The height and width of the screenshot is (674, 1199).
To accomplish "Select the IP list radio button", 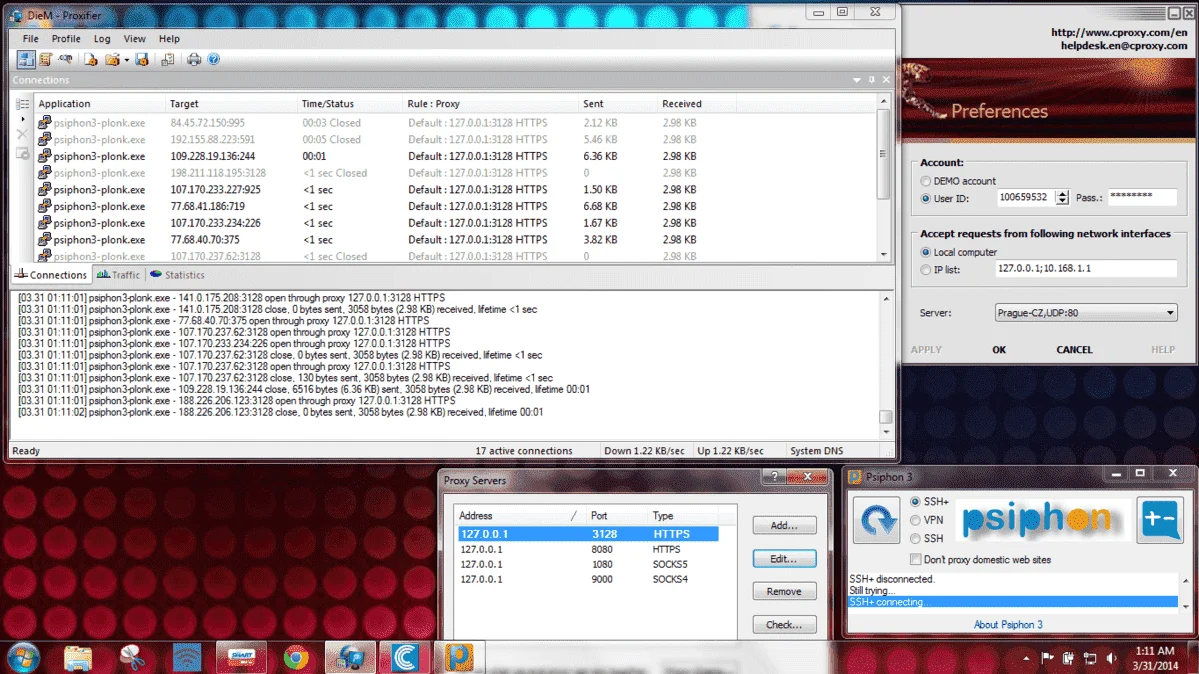I will [x=925, y=270].
